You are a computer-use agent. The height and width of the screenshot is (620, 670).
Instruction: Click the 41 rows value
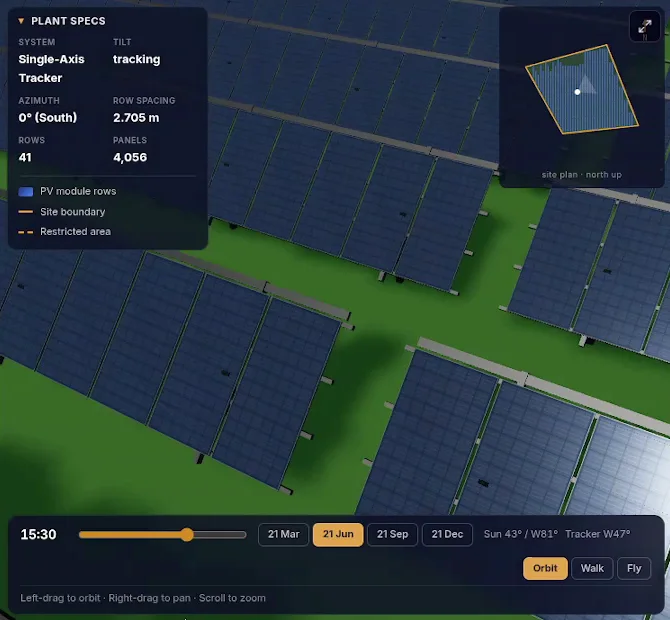coord(25,157)
